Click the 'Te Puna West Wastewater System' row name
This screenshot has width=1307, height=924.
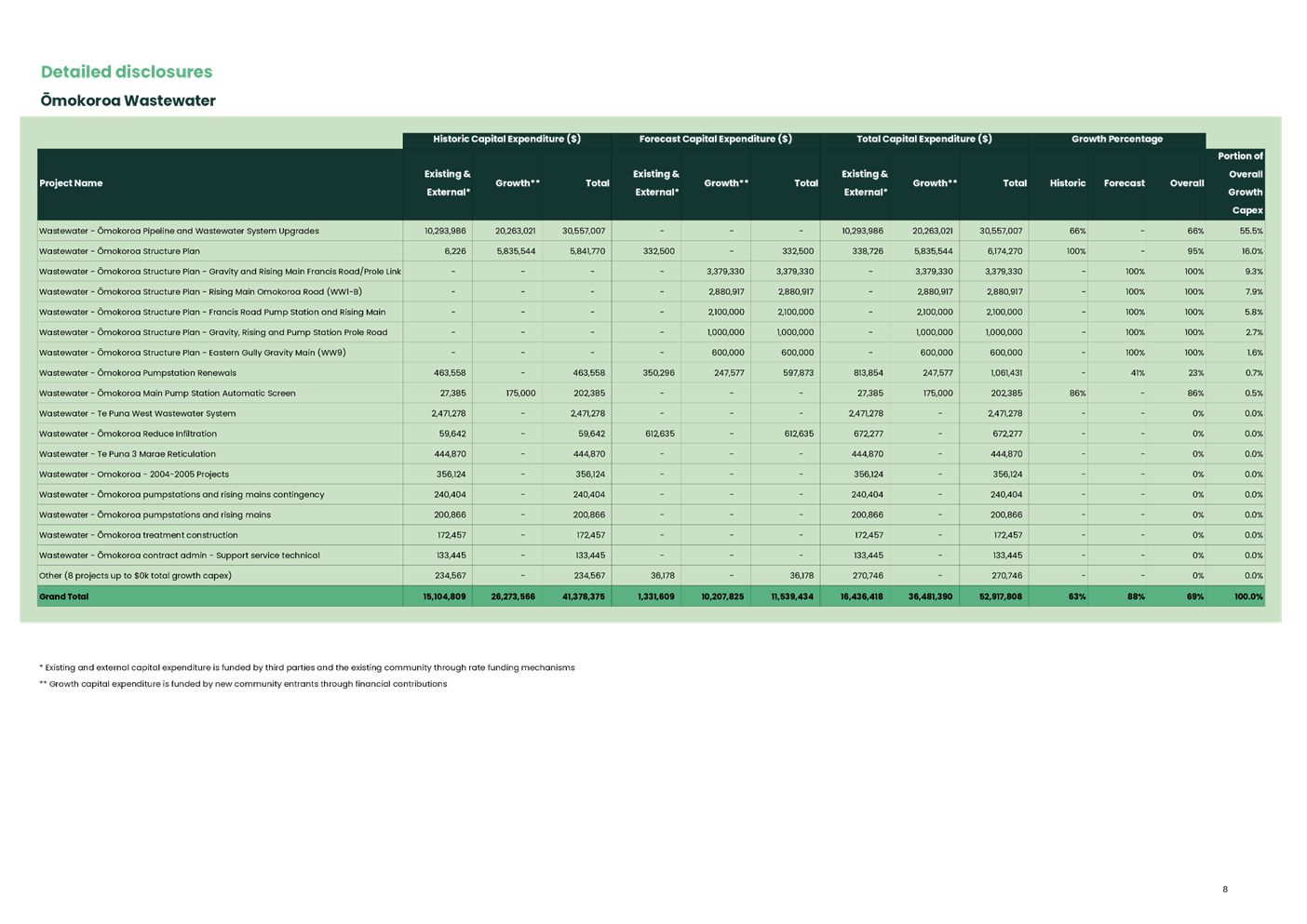click(138, 413)
